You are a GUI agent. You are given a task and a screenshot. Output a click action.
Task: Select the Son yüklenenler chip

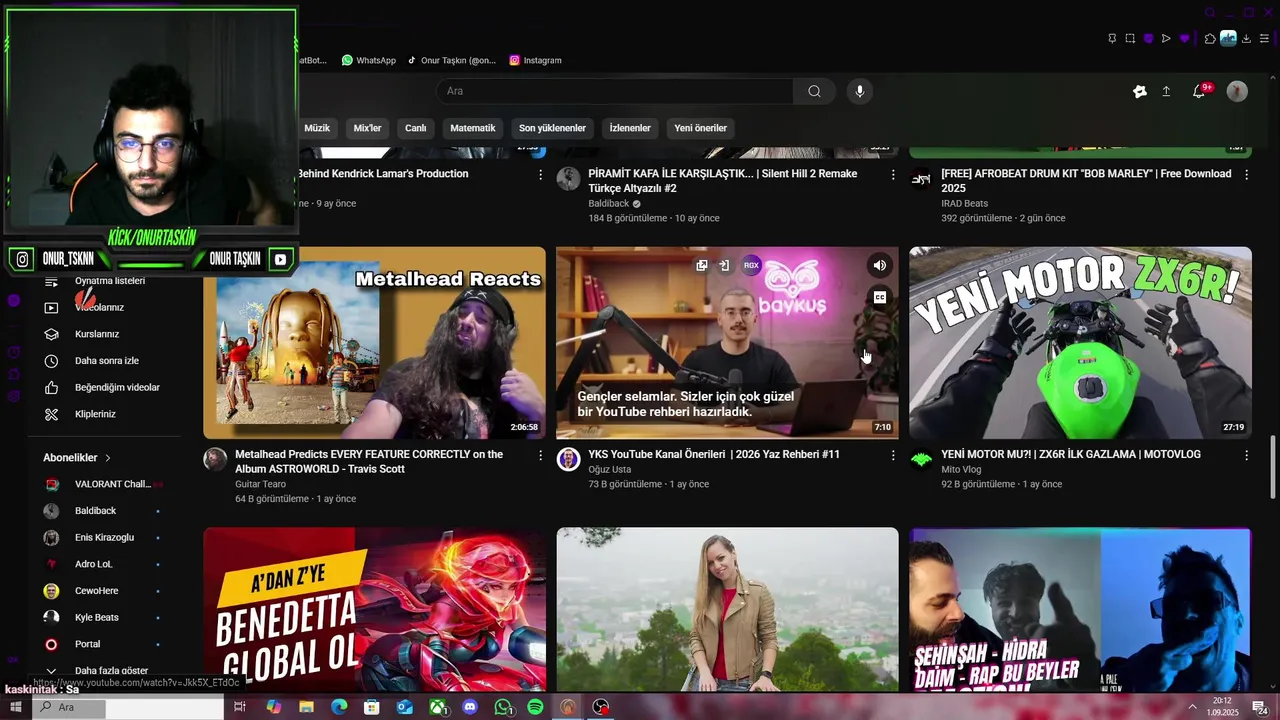coord(552,128)
